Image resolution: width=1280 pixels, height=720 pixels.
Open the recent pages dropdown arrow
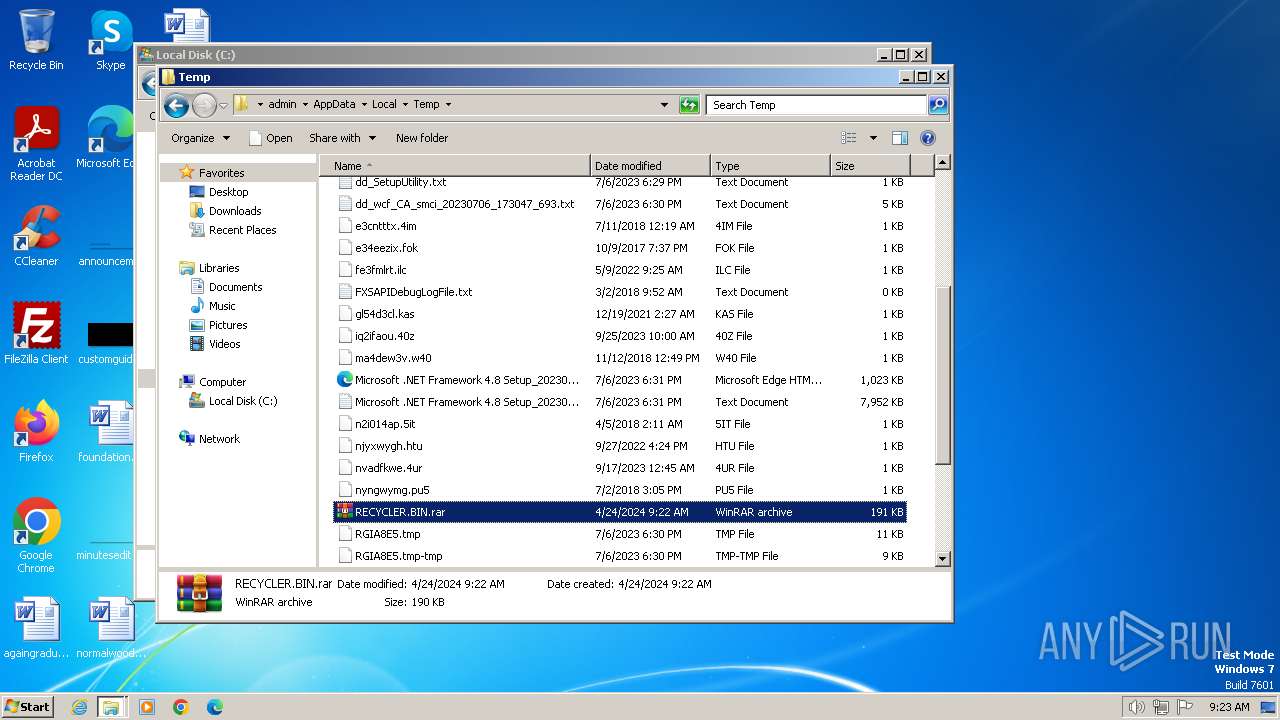click(x=224, y=105)
